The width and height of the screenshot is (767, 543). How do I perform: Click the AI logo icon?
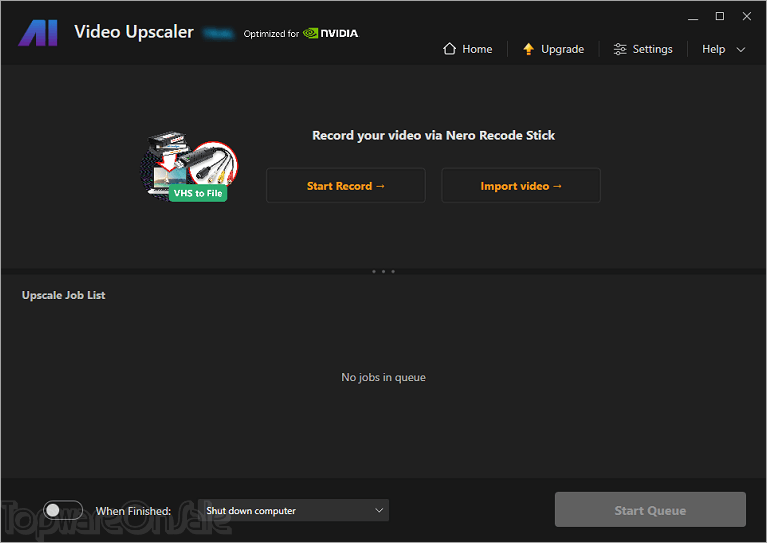pyautogui.click(x=38, y=33)
